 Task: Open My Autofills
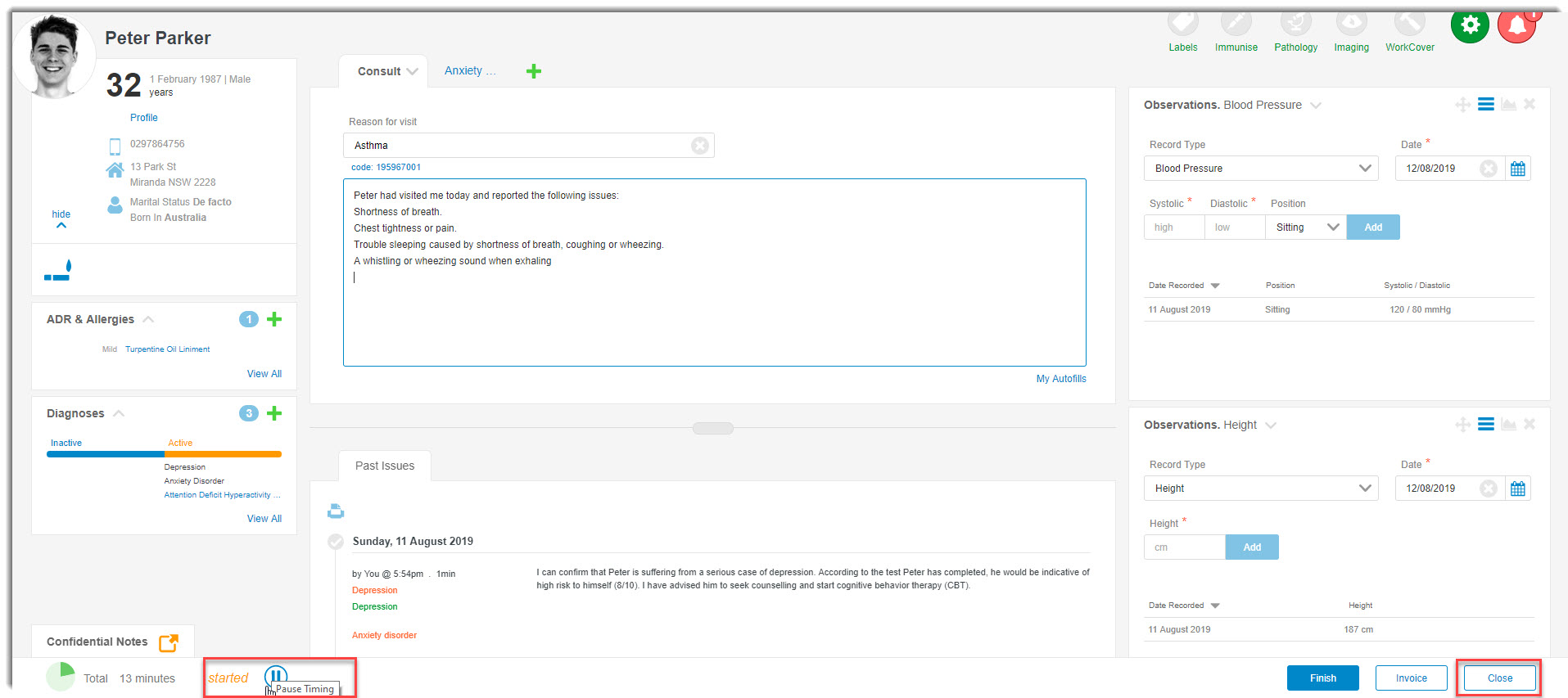click(x=1061, y=379)
